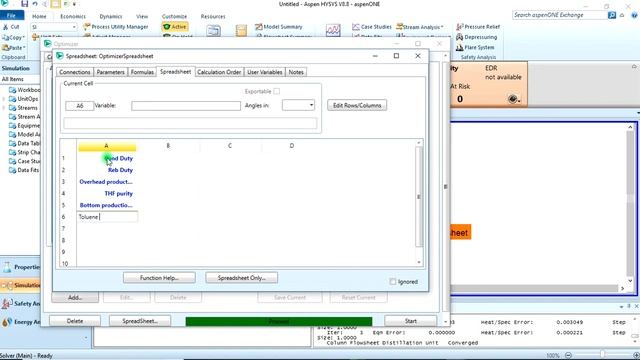This screenshot has width=640, height=360.
Task: Open the Customize ribbon tab
Action: pyautogui.click(x=174, y=16)
